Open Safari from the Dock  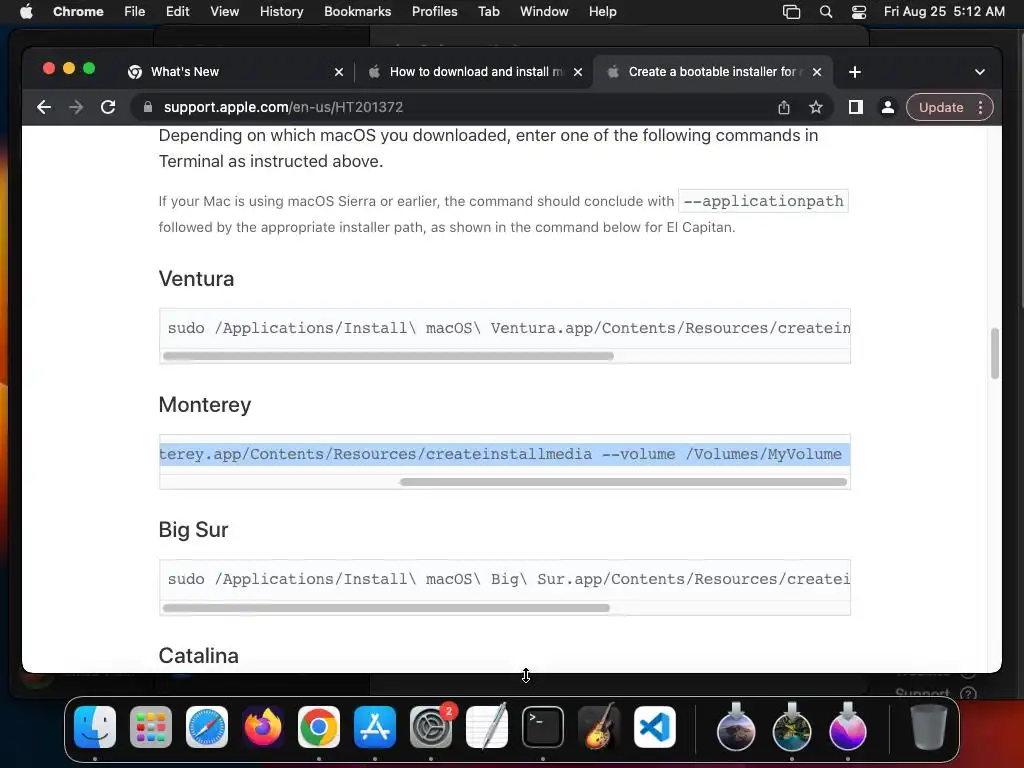tap(207, 727)
